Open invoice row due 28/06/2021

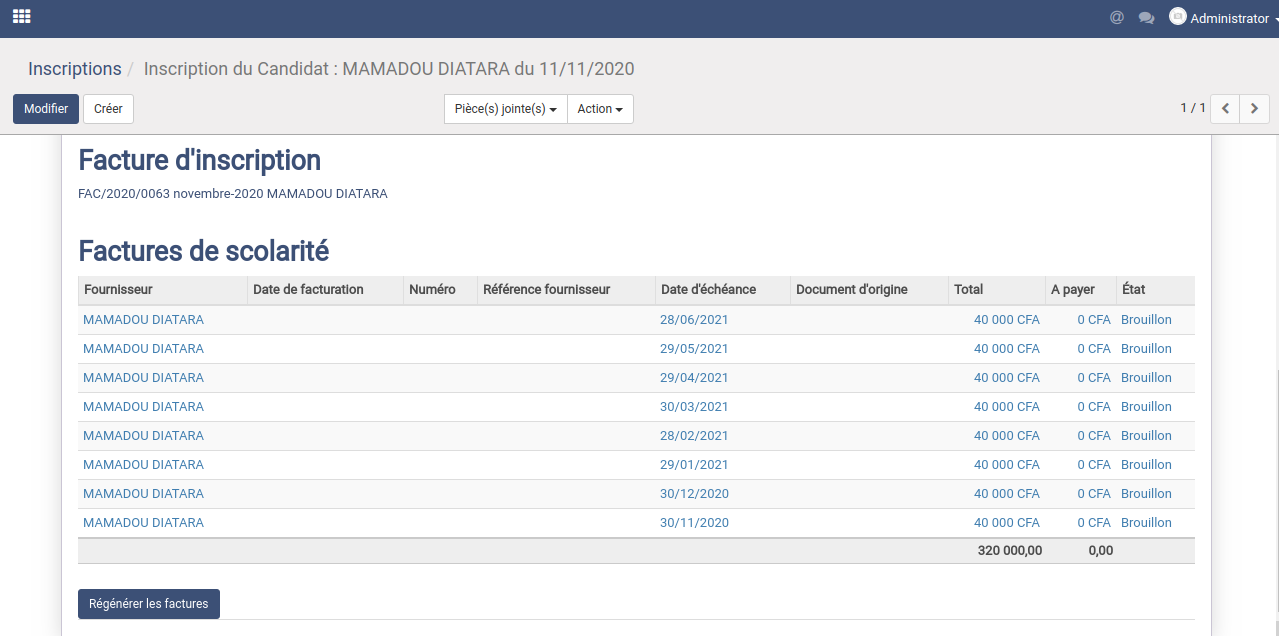tap(694, 320)
